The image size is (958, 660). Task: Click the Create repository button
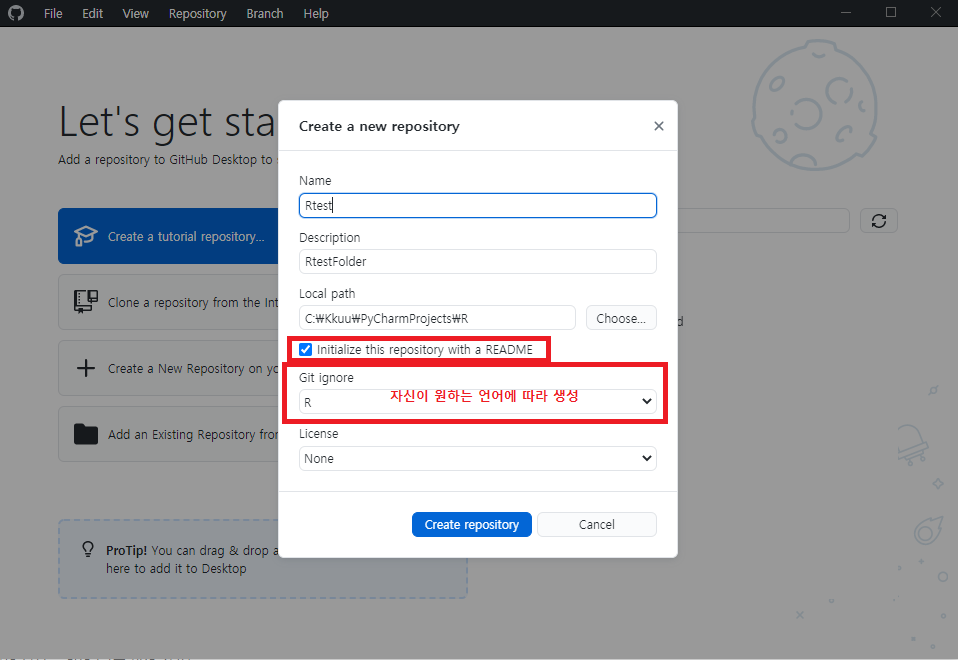tap(472, 524)
